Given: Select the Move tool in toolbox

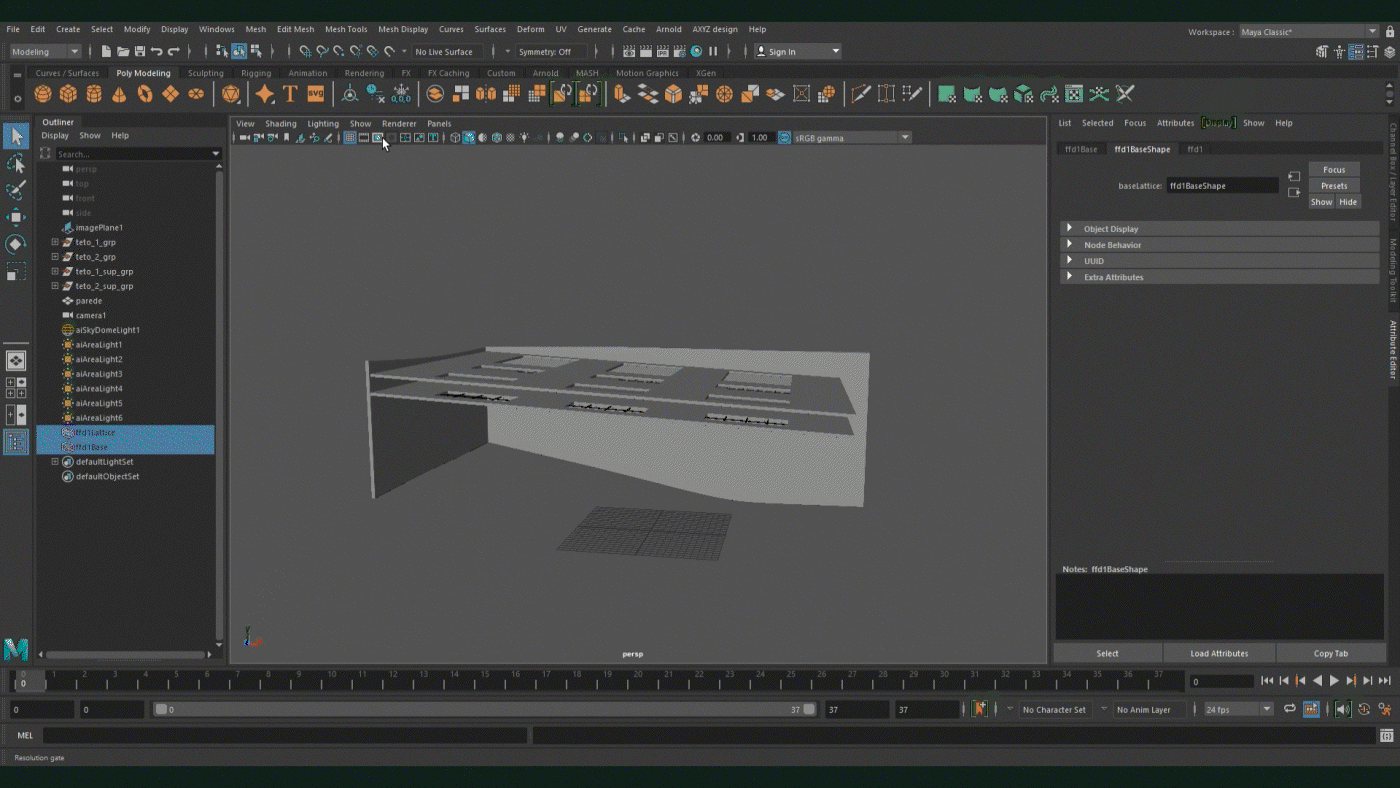Looking at the screenshot, I should (16, 217).
